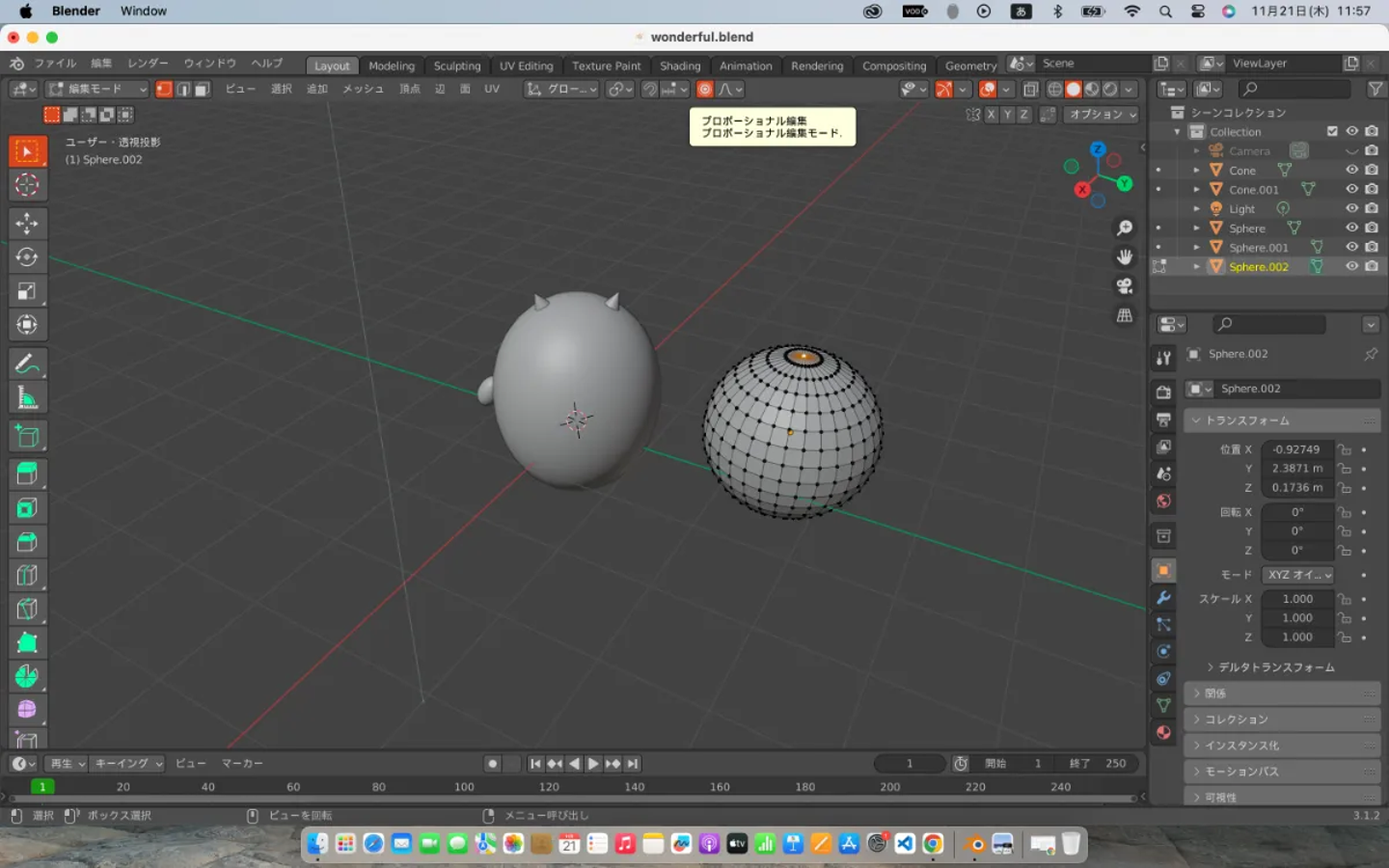Expand the デルタトランスフォーム panel
Viewport: 1389px width, 868px height.
click(1275, 667)
